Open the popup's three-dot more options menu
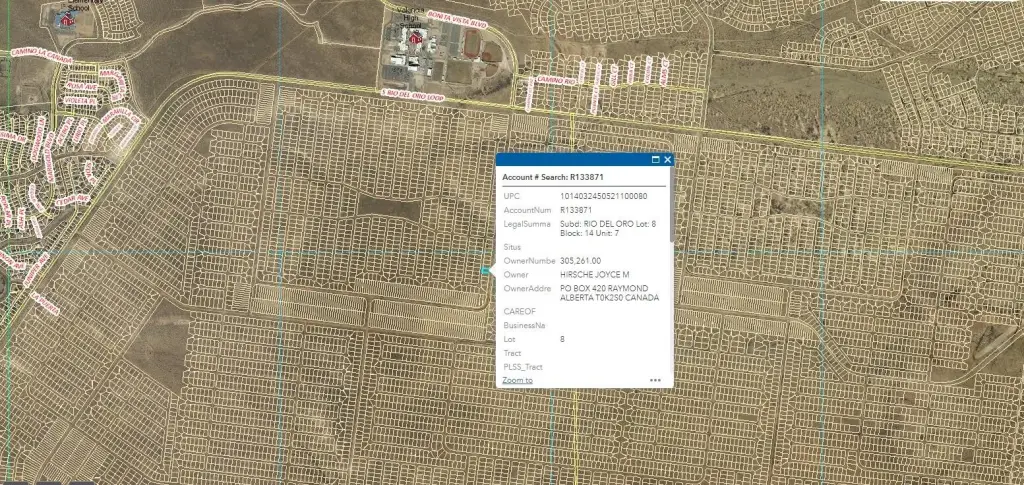1024x485 pixels. (x=655, y=380)
